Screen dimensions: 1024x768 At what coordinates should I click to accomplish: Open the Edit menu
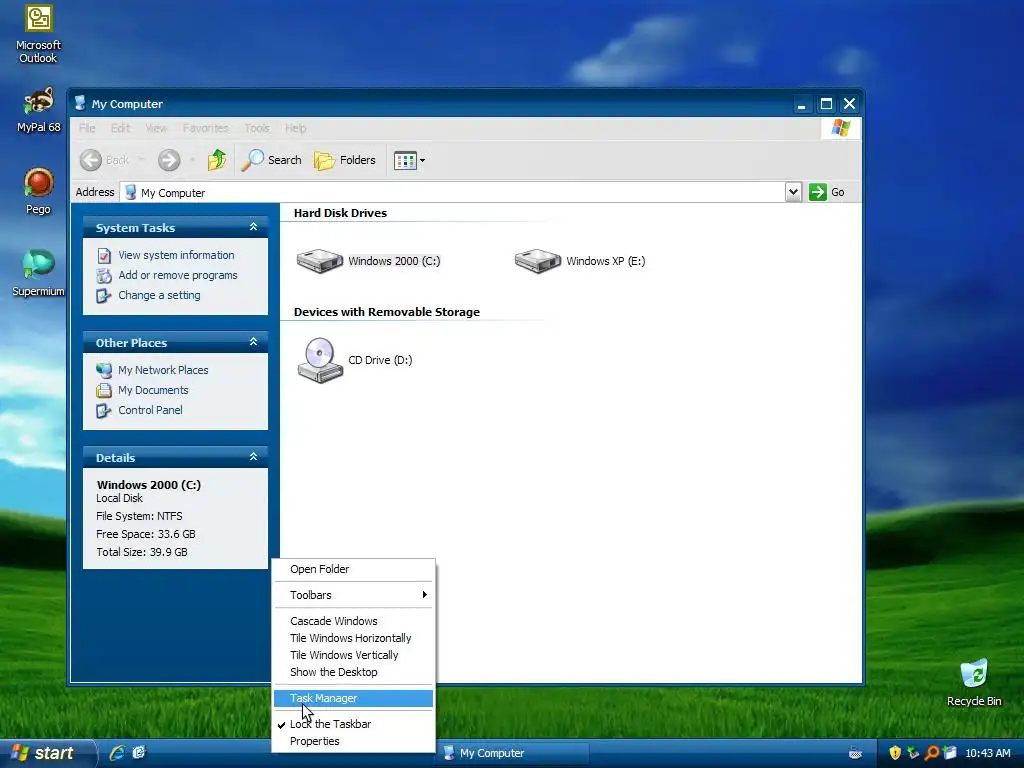coord(120,128)
